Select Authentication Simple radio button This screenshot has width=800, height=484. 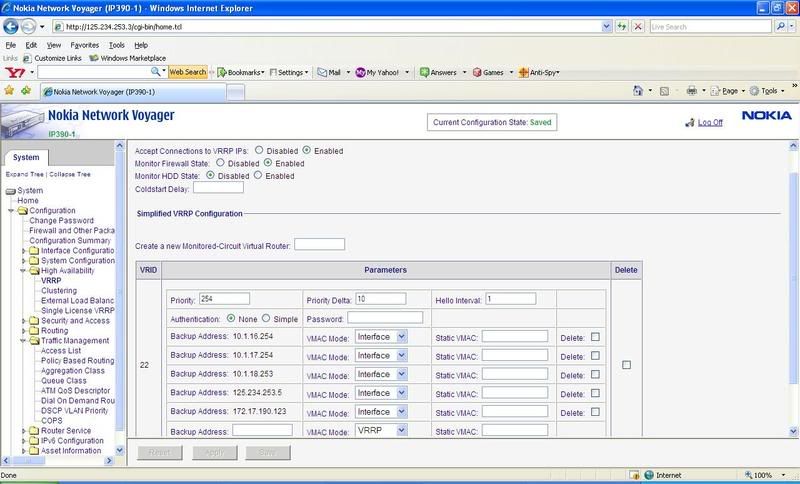click(x=266, y=318)
